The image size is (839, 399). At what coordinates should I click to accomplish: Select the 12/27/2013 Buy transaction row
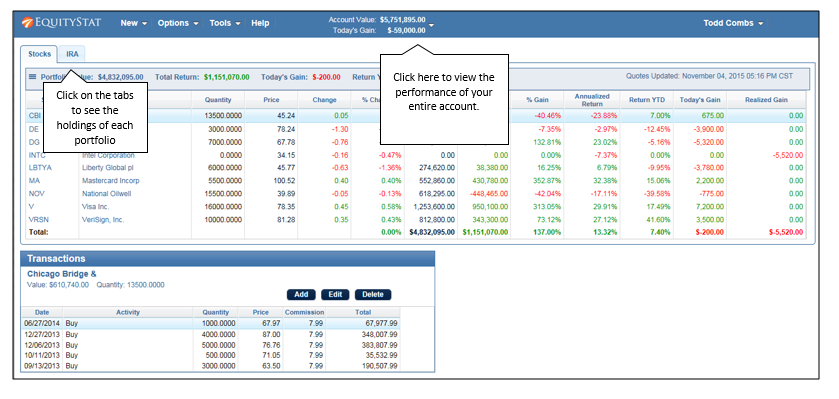[210, 334]
